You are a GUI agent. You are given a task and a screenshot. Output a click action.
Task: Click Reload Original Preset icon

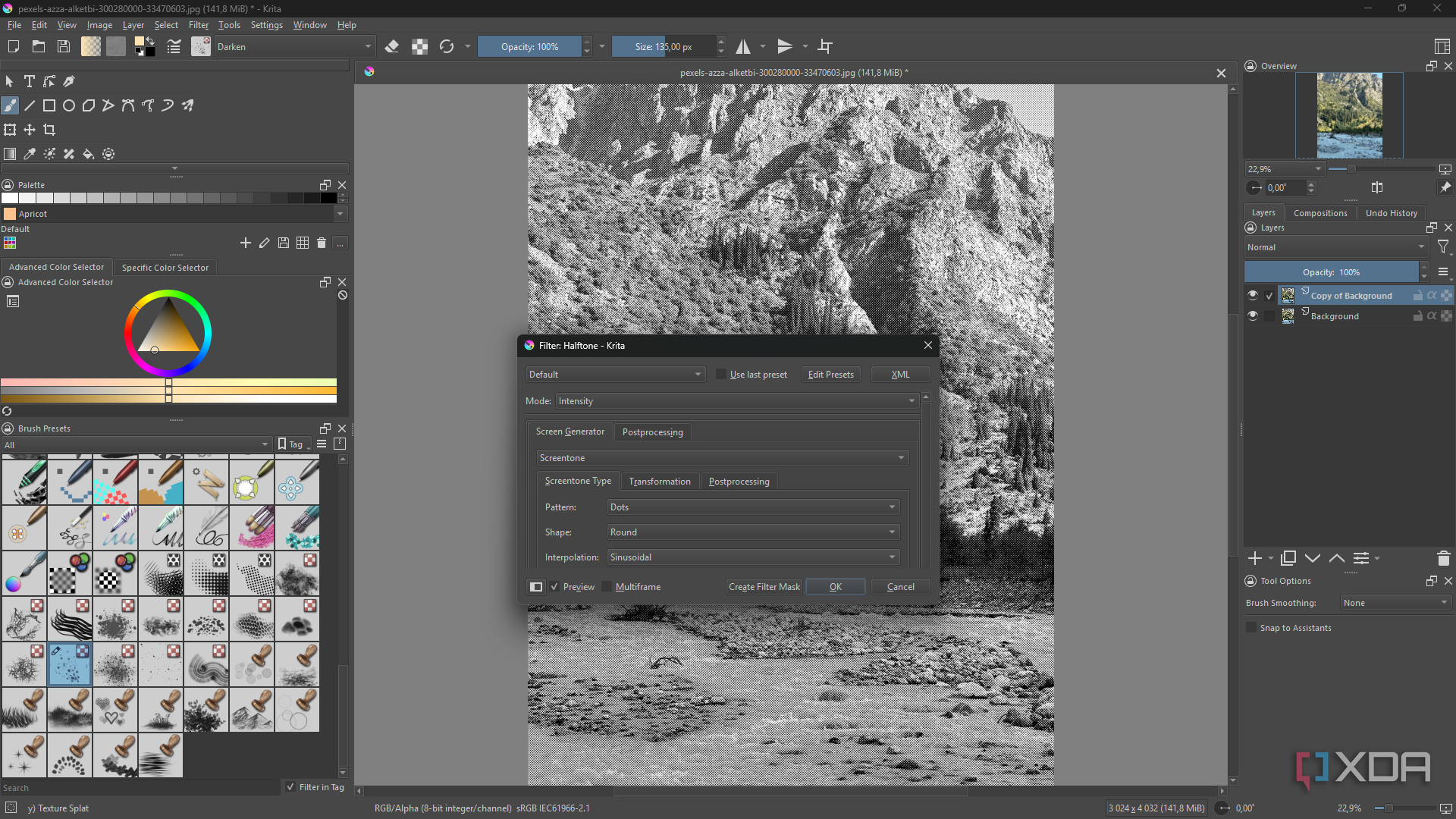447,47
